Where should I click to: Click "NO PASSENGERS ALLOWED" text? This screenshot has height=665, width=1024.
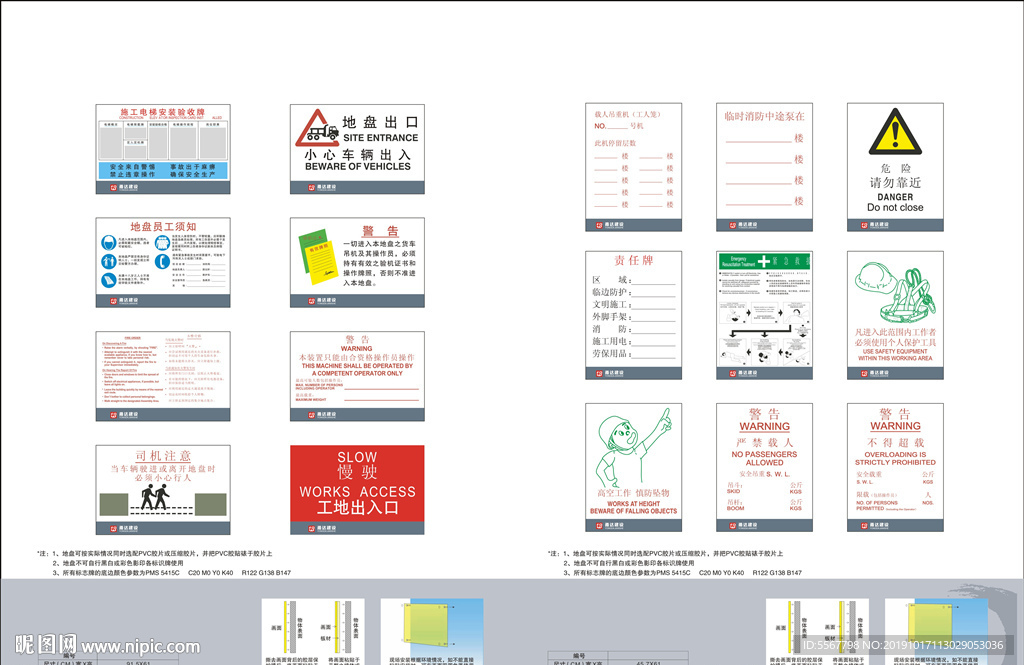(x=764, y=458)
